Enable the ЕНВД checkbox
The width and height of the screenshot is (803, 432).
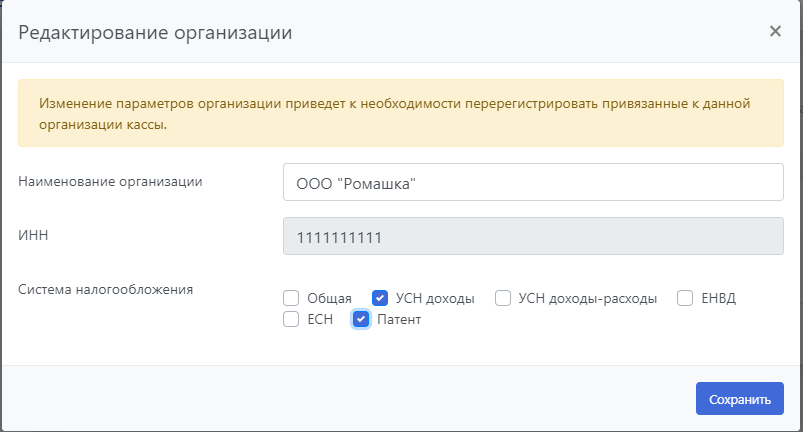[685, 298]
